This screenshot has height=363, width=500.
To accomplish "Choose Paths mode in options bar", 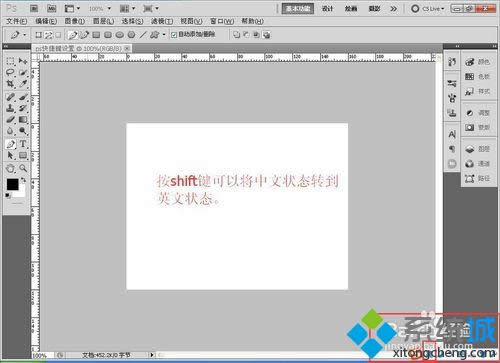I will 49,35.
